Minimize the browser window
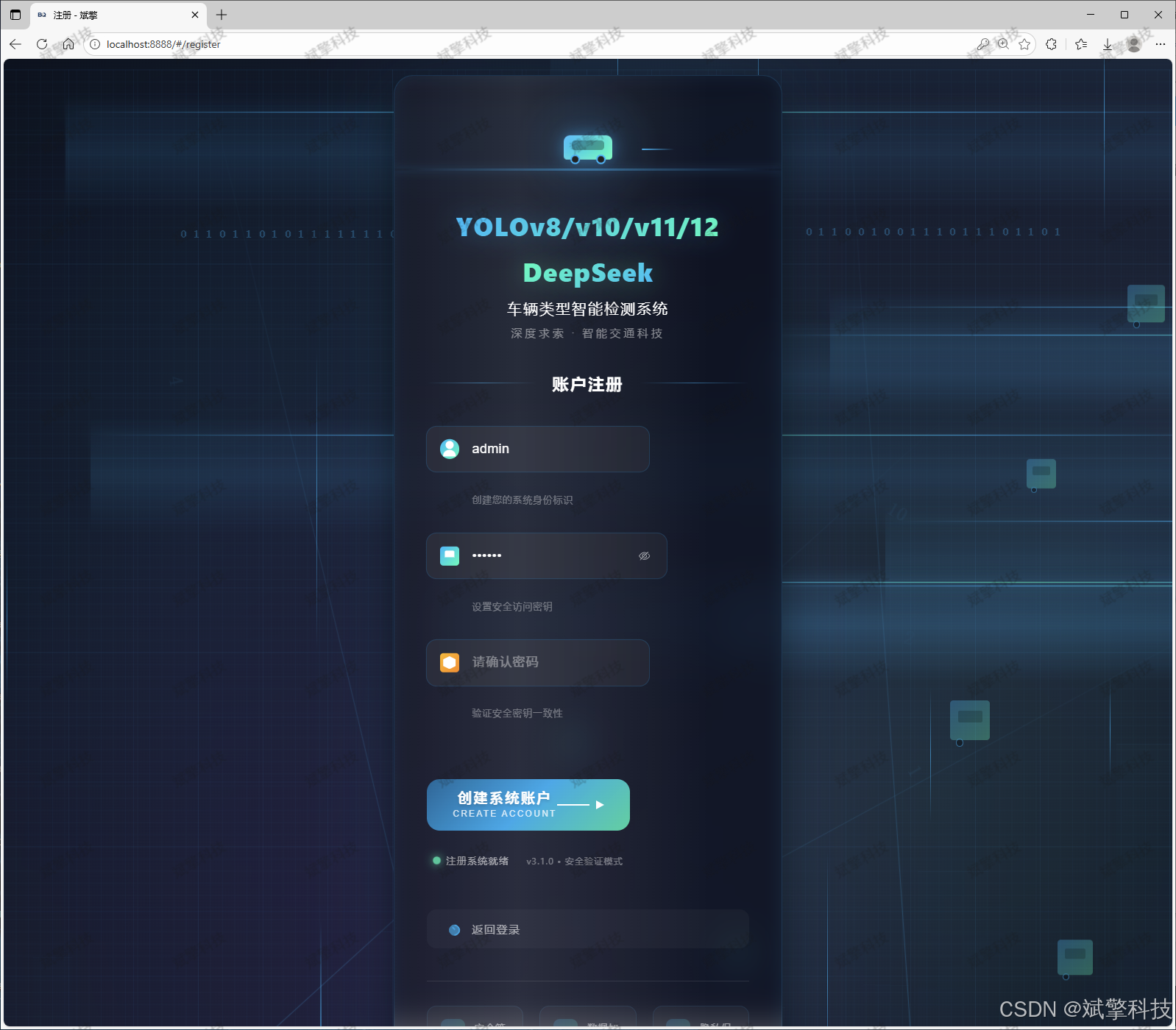Image resolution: width=1176 pixels, height=1030 pixels. pos(1091,15)
